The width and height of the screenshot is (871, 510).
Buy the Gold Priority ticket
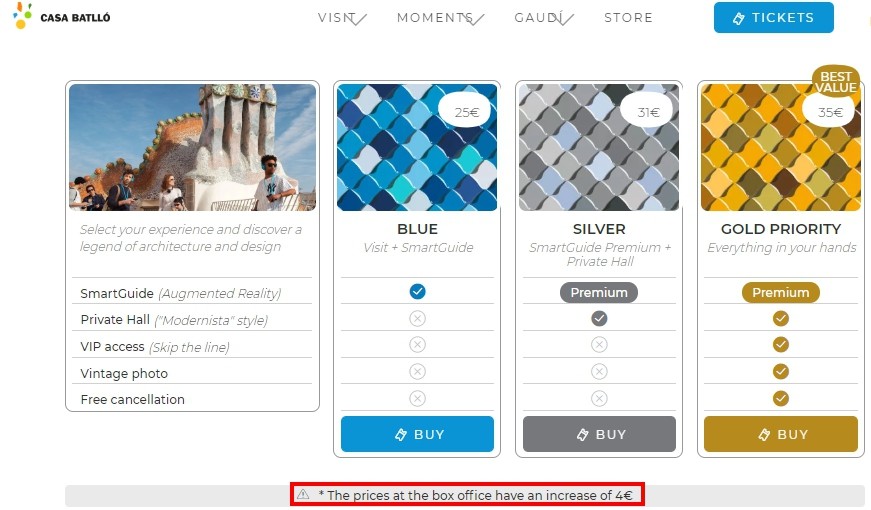click(x=780, y=434)
